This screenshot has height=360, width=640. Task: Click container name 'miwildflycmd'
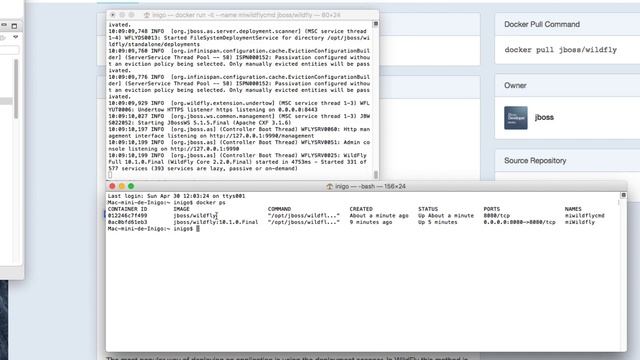click(584, 216)
